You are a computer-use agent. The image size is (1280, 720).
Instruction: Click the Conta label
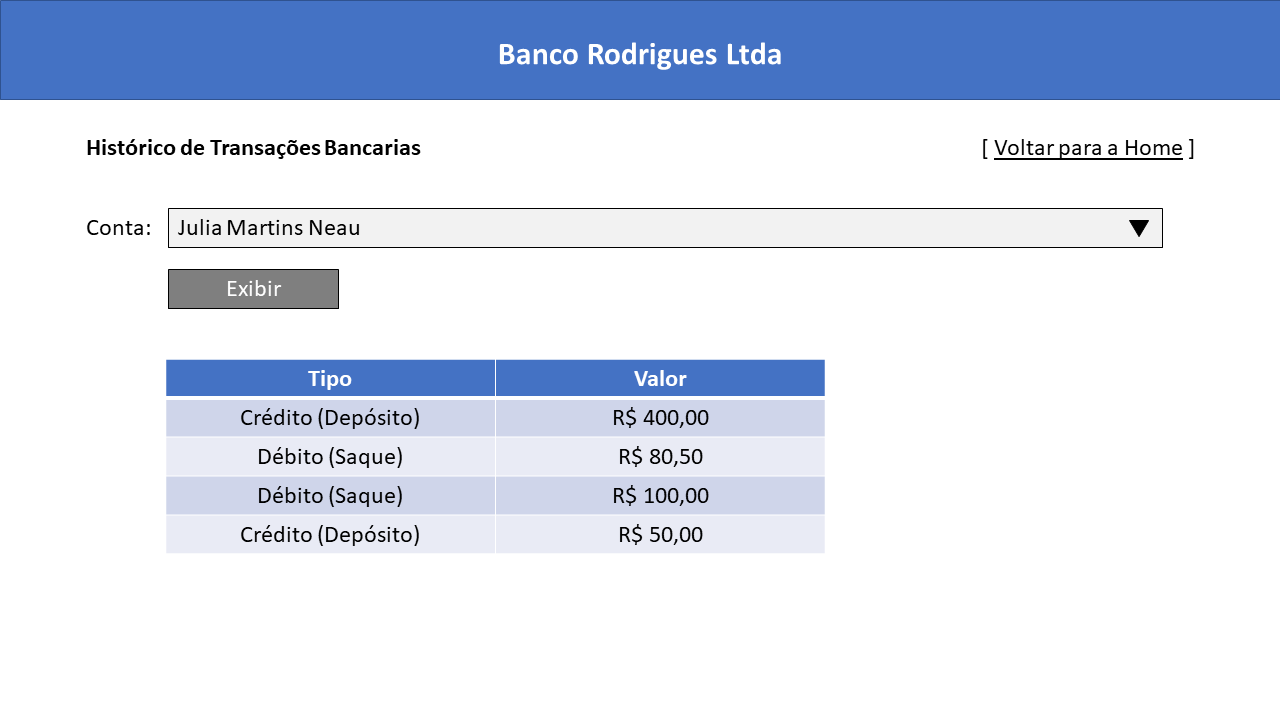click(118, 228)
